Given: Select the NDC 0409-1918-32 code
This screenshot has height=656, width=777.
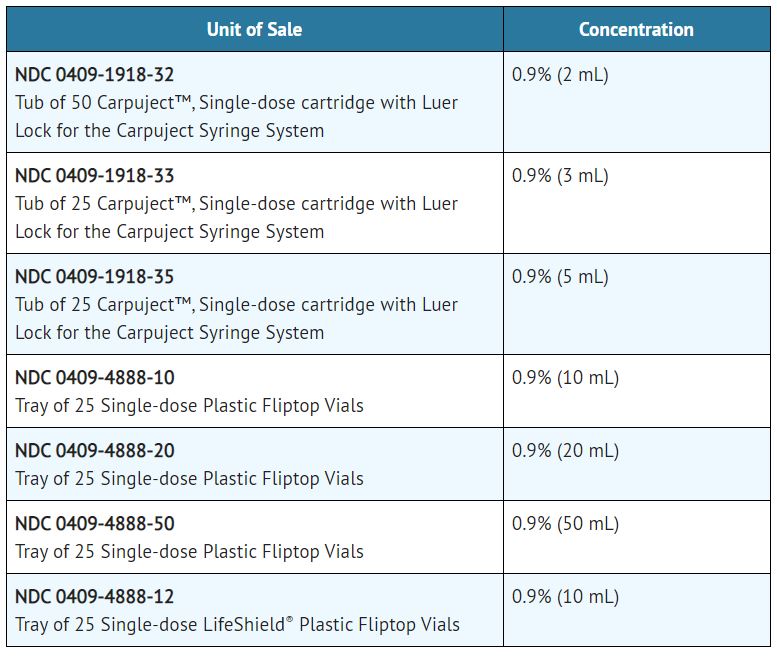Looking at the screenshot, I should 94,75.
